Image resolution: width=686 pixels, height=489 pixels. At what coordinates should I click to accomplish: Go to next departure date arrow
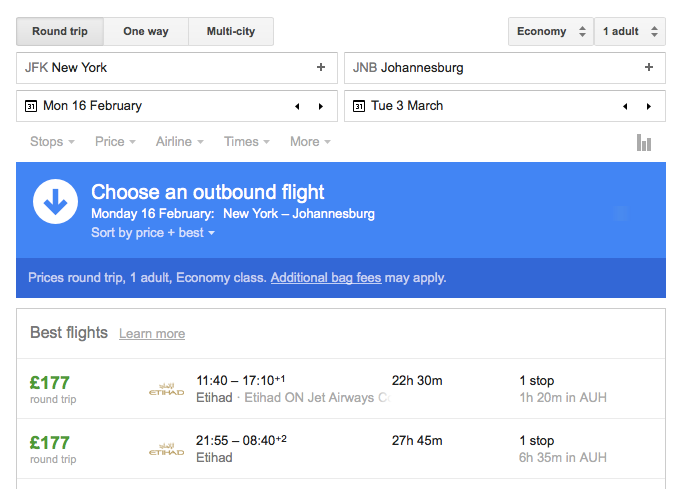(x=320, y=106)
